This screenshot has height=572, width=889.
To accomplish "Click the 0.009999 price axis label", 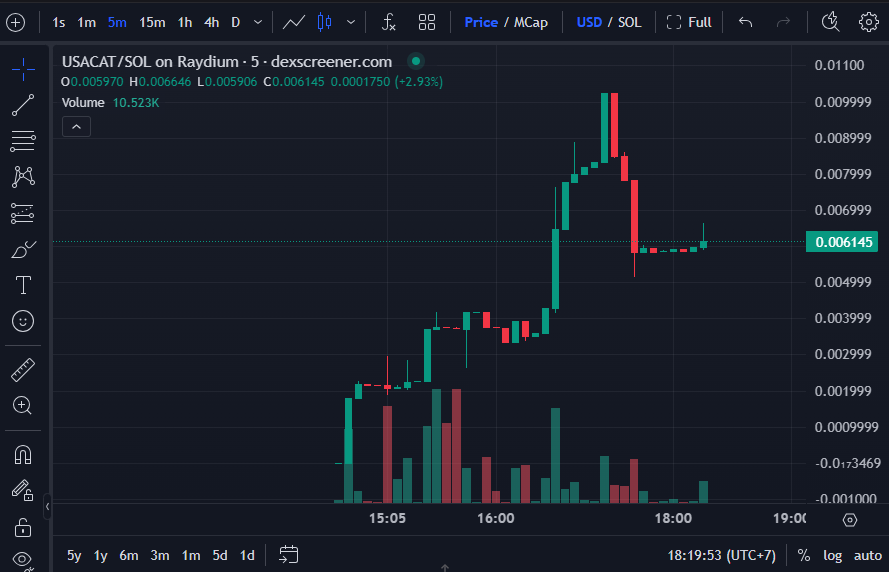I will click(x=843, y=102).
